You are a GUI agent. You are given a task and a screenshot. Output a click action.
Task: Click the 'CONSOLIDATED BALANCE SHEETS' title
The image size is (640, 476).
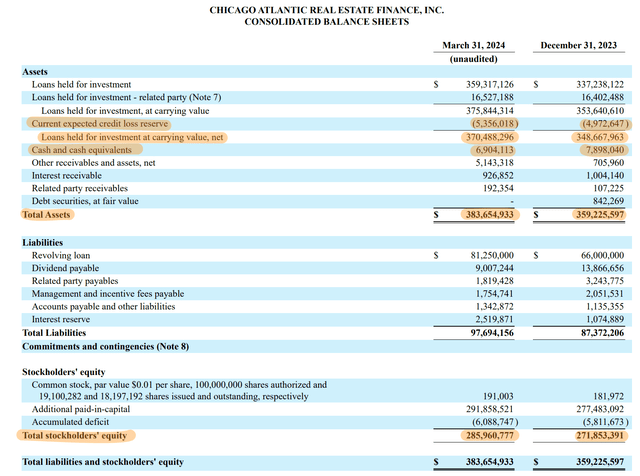point(327,22)
